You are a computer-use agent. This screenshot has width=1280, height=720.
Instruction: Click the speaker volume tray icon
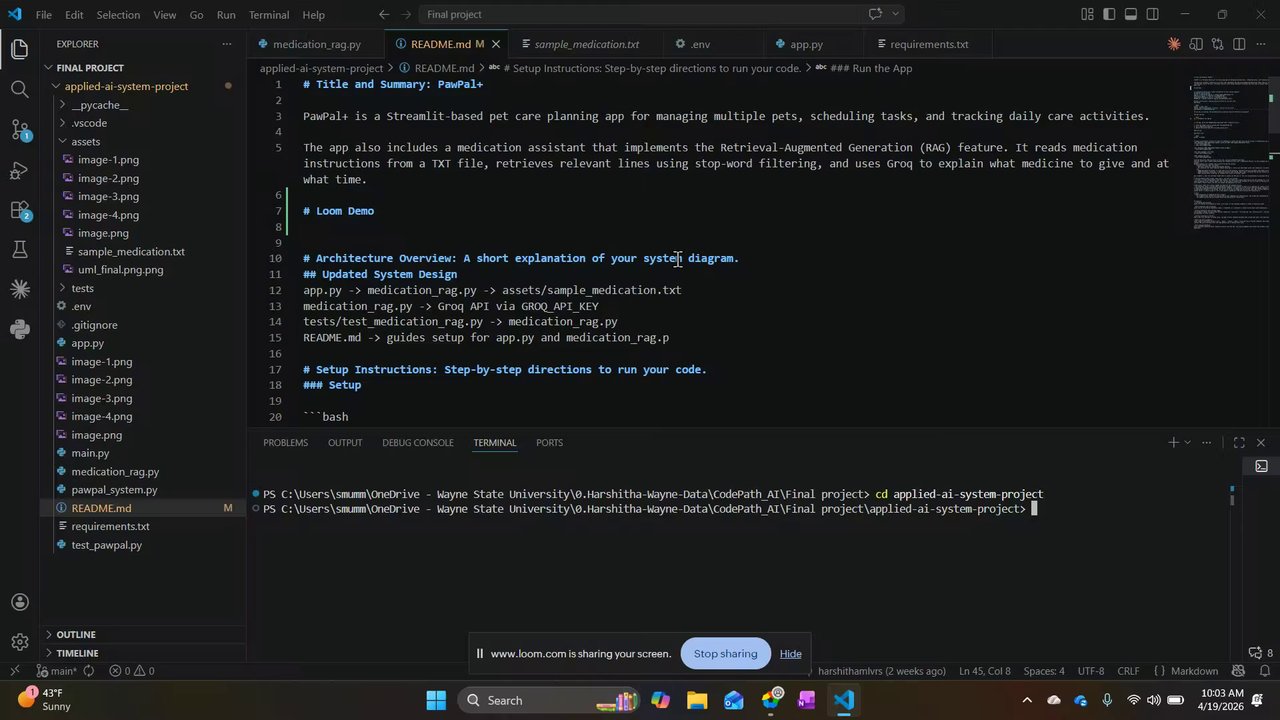tap(1153, 700)
